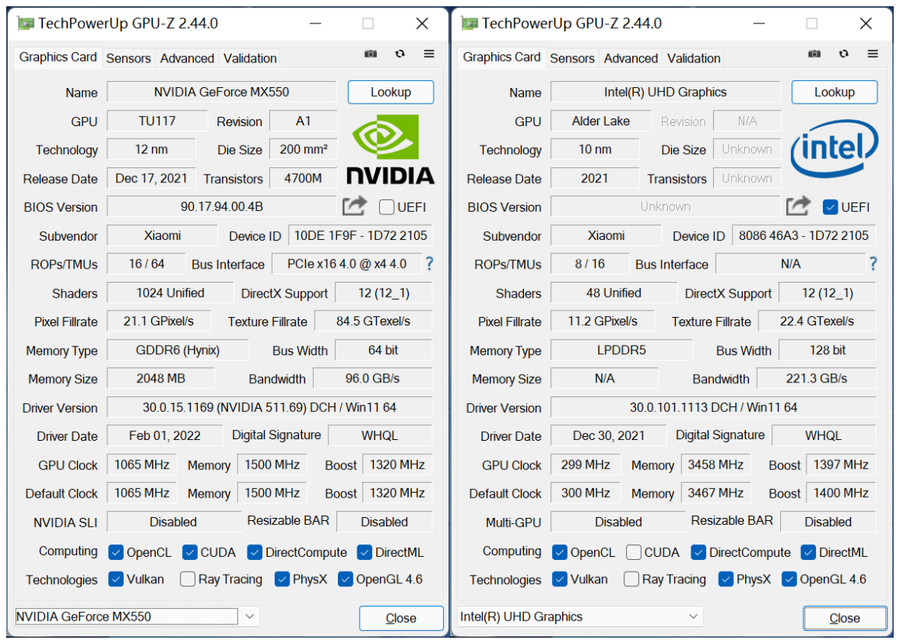This screenshot has width=900, height=644.
Task: Switch to Advanced tab in right window
Action: point(631,58)
